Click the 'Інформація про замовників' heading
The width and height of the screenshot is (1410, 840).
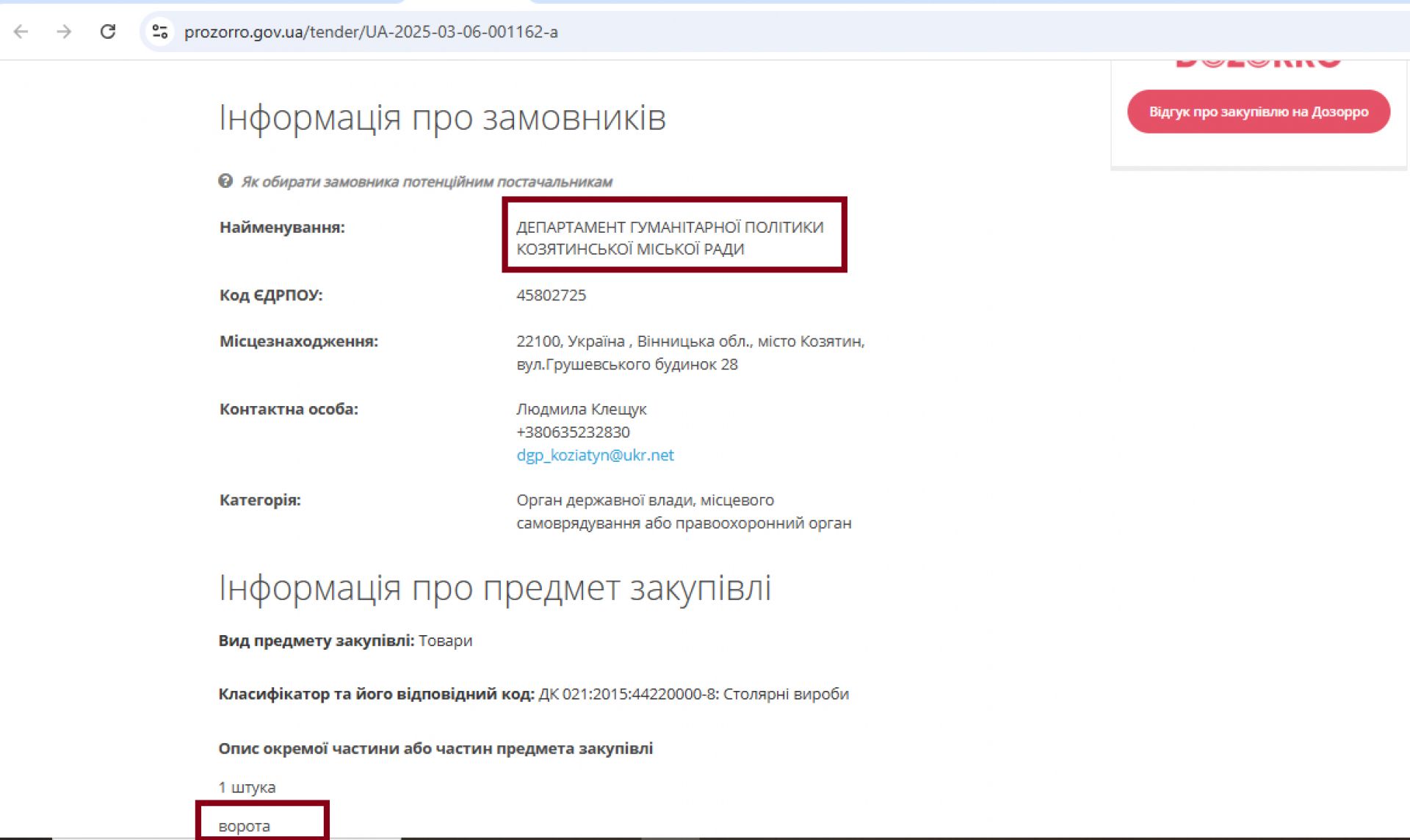click(x=442, y=117)
